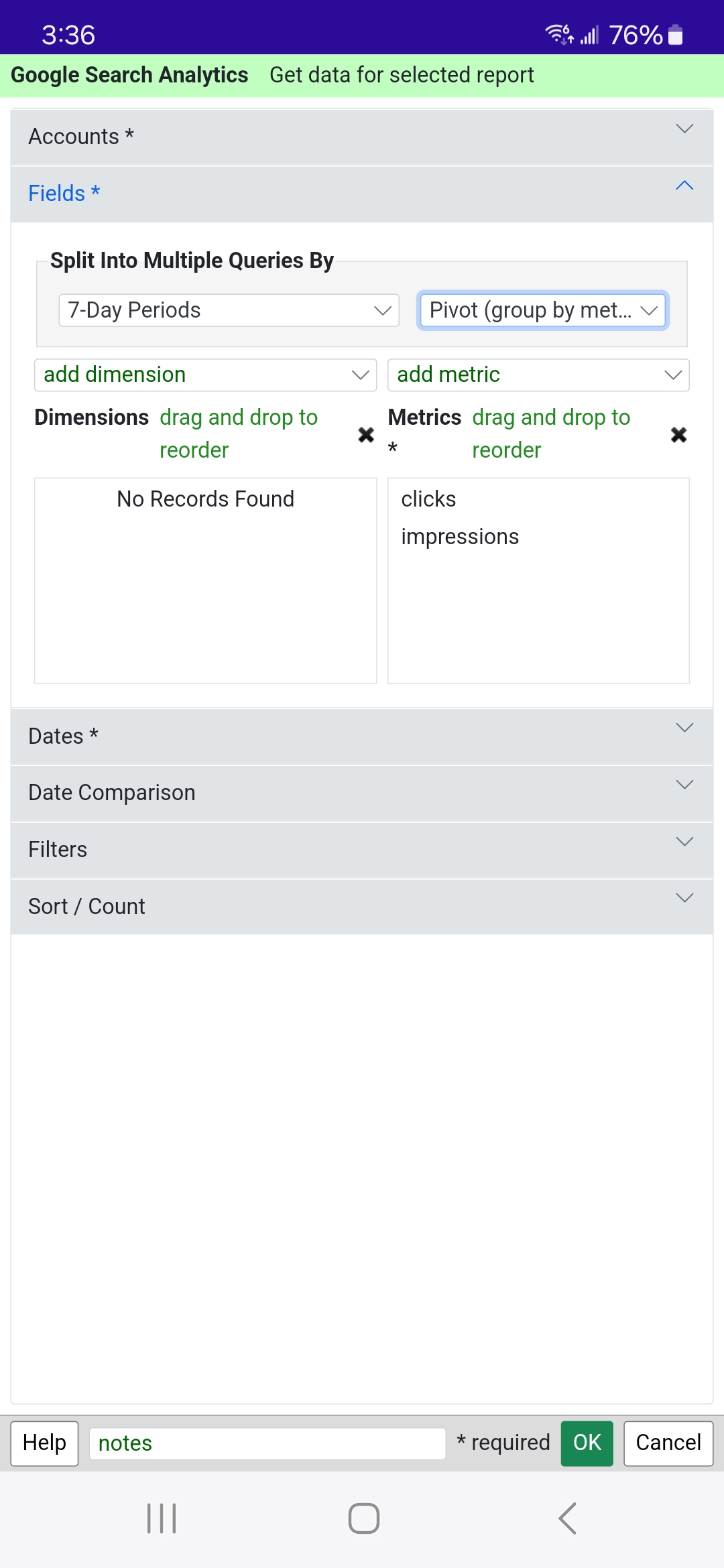Viewport: 724px width, 1568px height.
Task: Open the add metric dropdown
Action: click(x=538, y=375)
